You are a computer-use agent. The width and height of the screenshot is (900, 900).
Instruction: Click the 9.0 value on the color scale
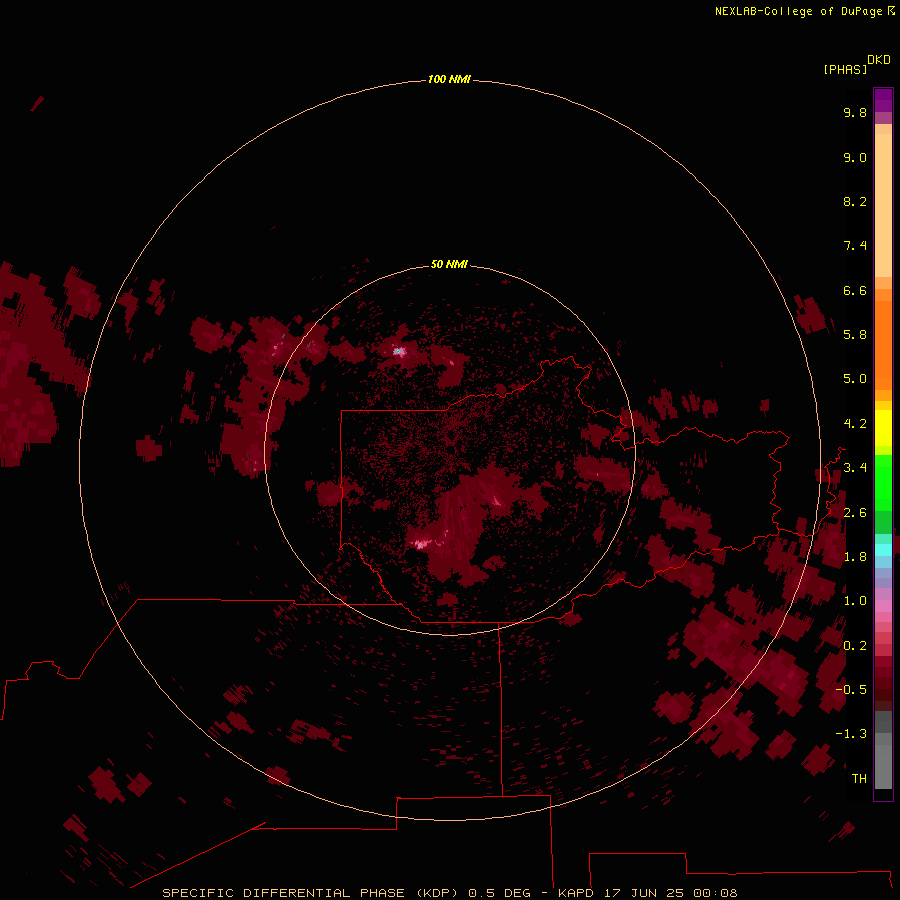855,157
